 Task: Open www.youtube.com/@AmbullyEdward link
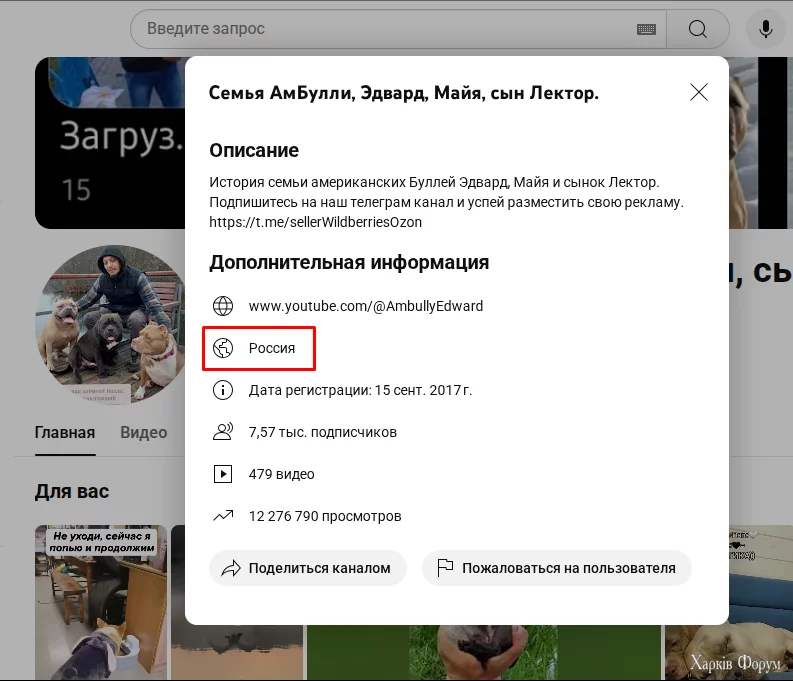(366, 306)
